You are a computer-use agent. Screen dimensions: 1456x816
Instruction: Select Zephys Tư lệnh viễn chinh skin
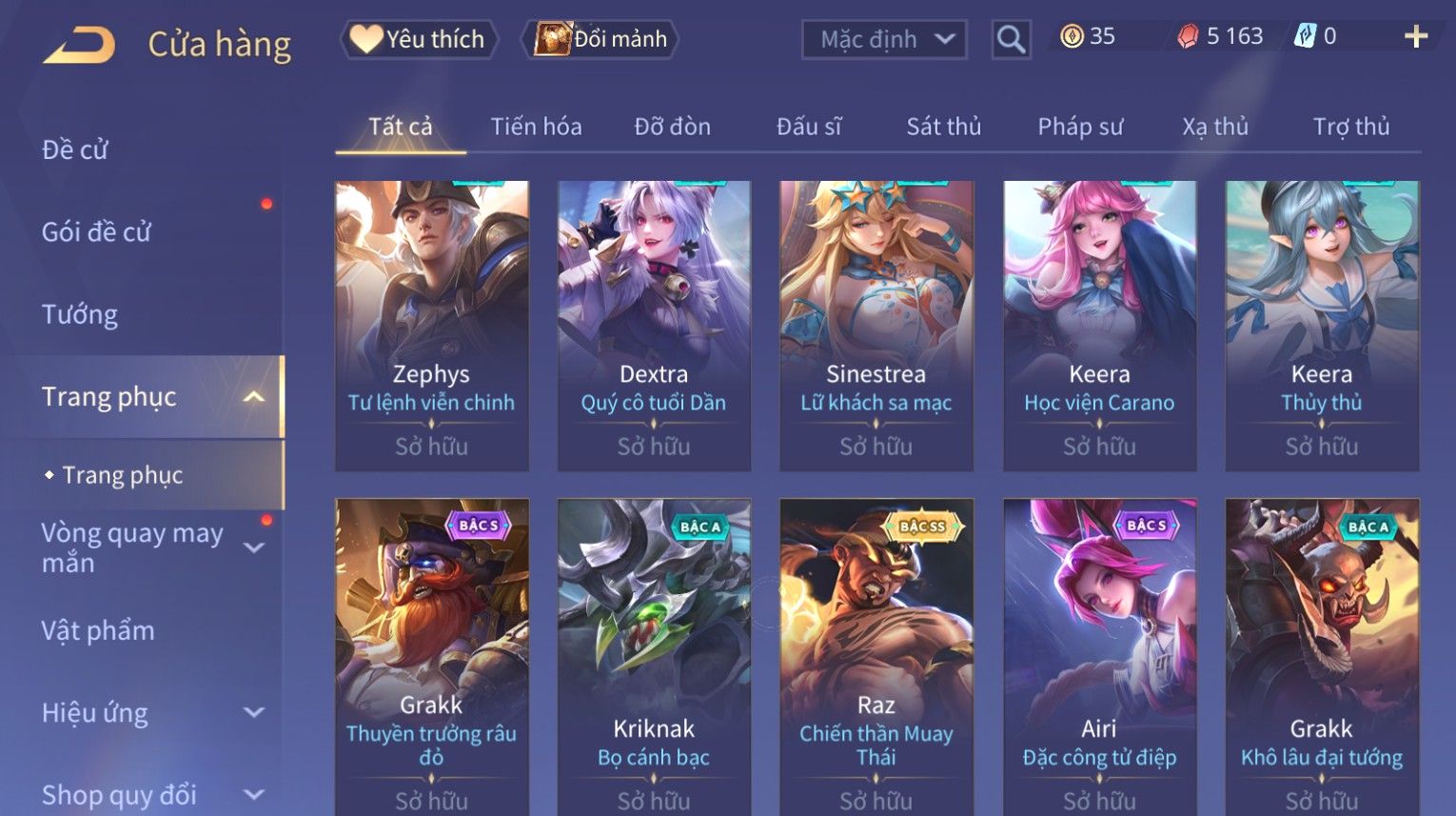tap(432, 326)
